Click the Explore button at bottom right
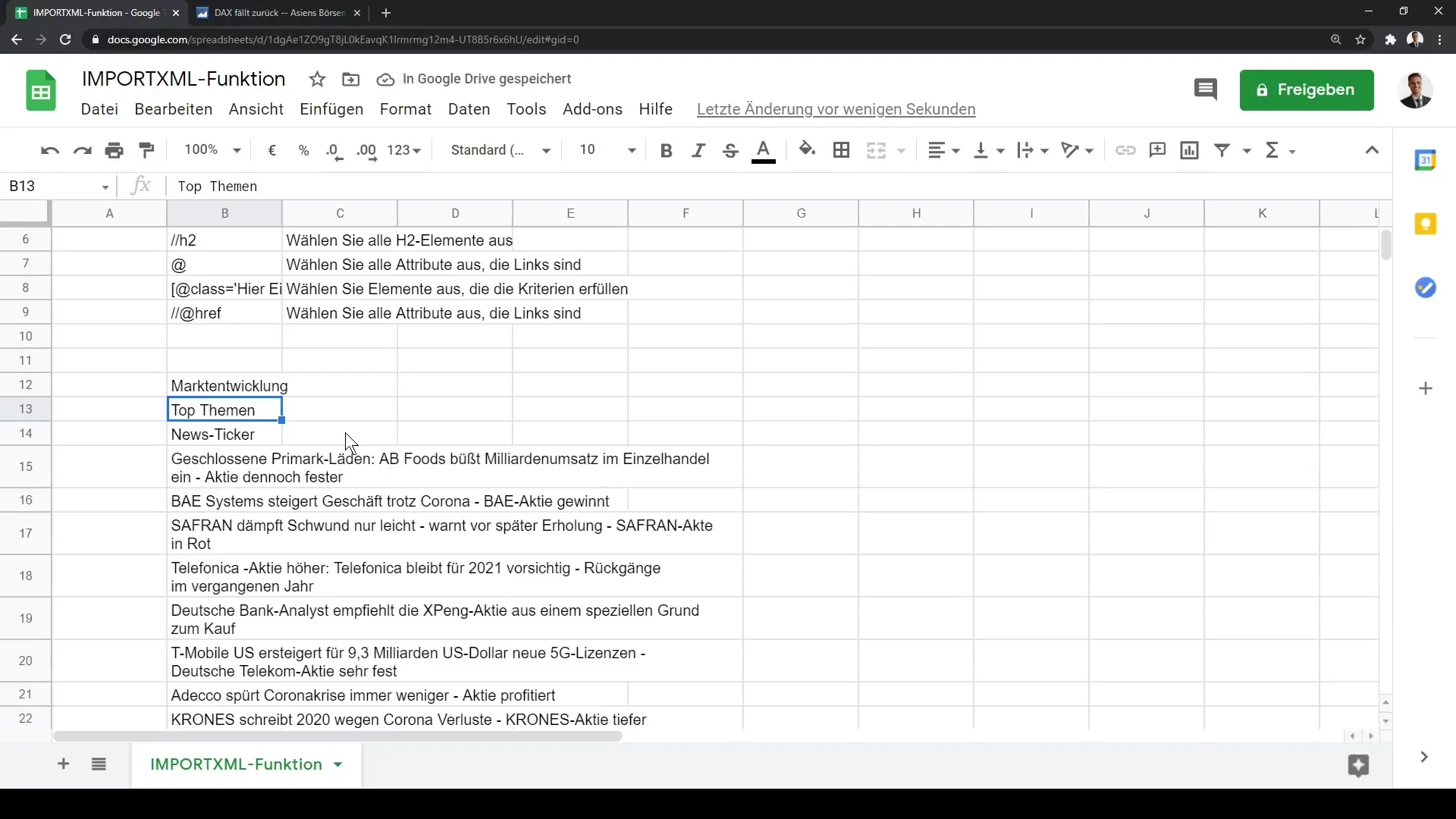The width and height of the screenshot is (1456, 819). point(1358,765)
